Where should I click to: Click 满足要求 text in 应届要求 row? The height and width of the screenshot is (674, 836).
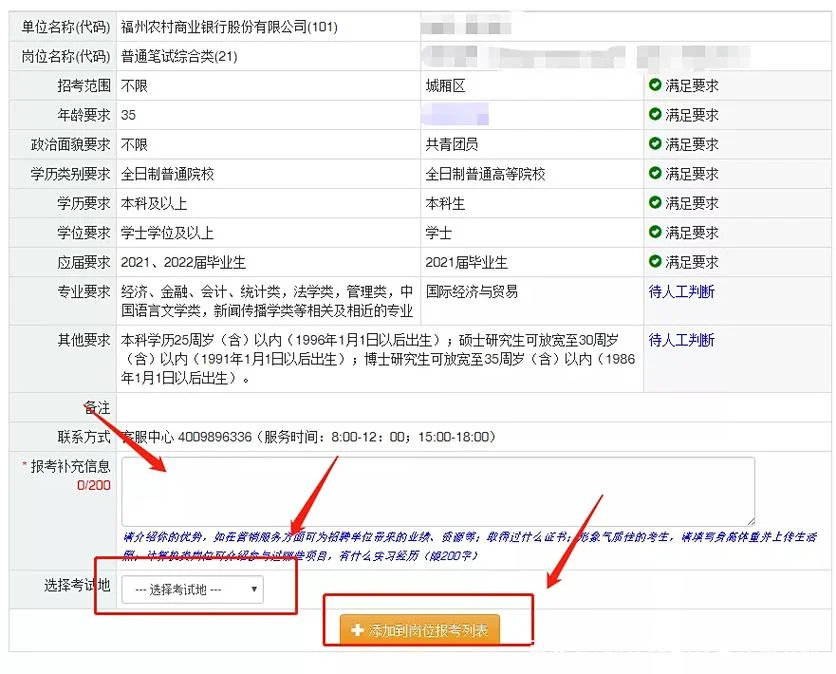[x=692, y=262]
